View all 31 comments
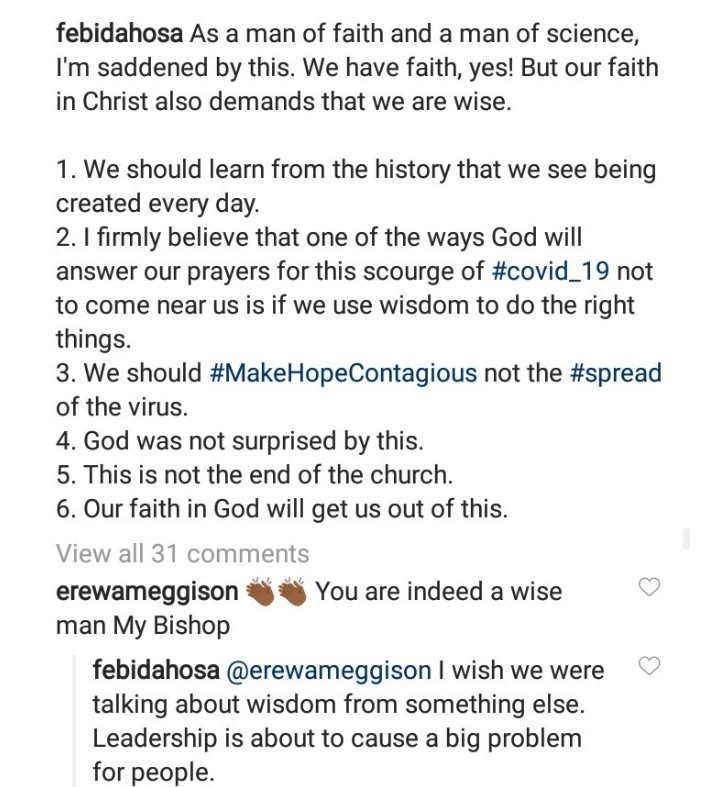This screenshot has height=787, width=720. pyautogui.click(x=183, y=554)
